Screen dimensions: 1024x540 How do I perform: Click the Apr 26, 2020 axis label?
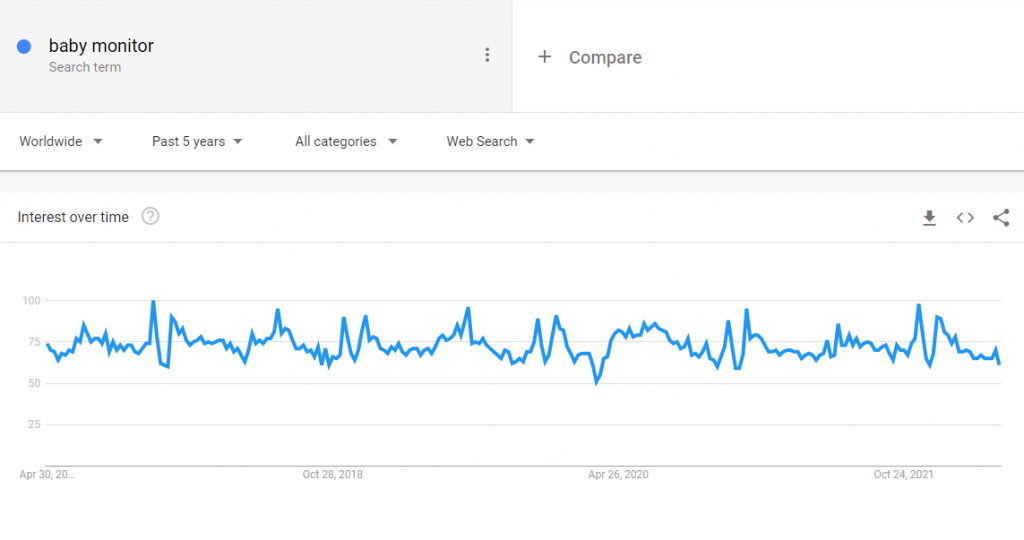[x=618, y=474]
